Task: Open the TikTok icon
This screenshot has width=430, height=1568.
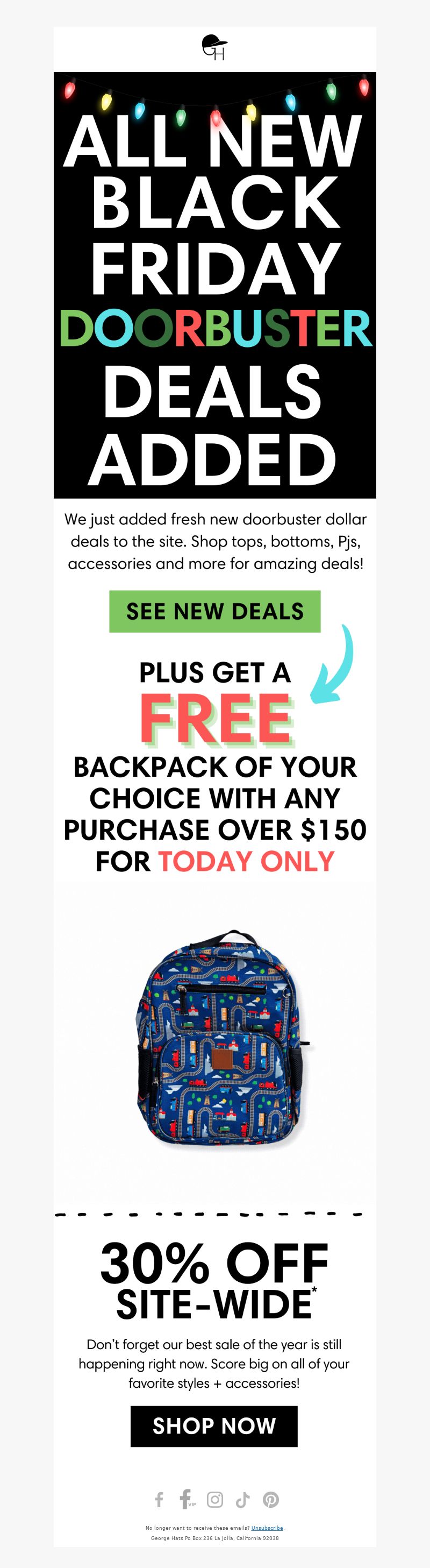Action: pos(242,1499)
